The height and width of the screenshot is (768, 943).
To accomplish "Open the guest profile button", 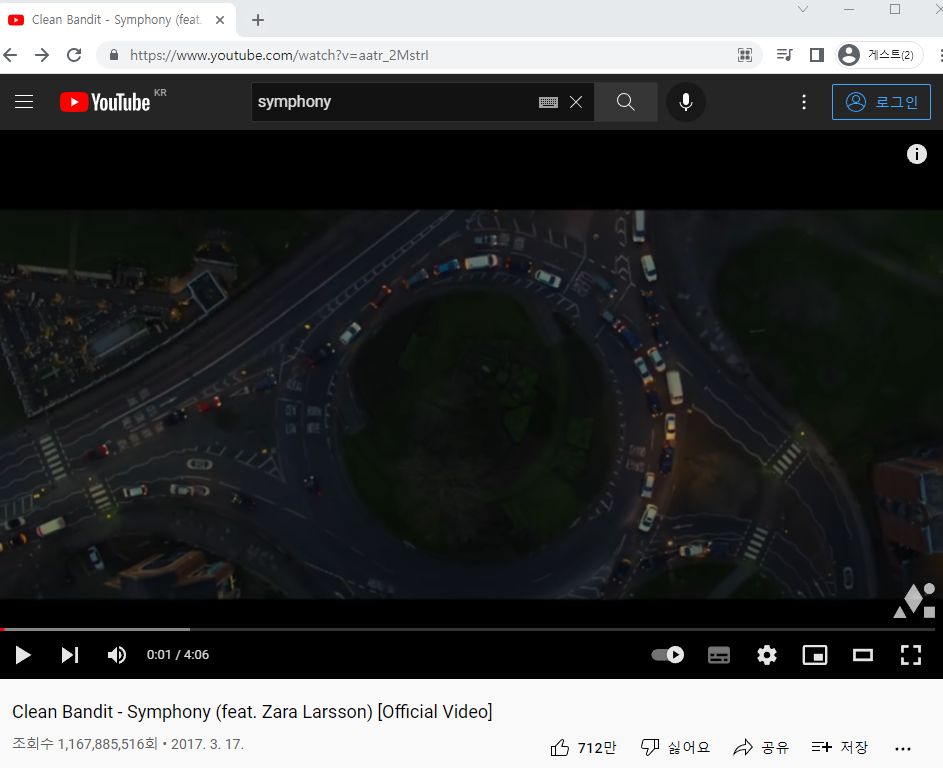I will point(879,55).
